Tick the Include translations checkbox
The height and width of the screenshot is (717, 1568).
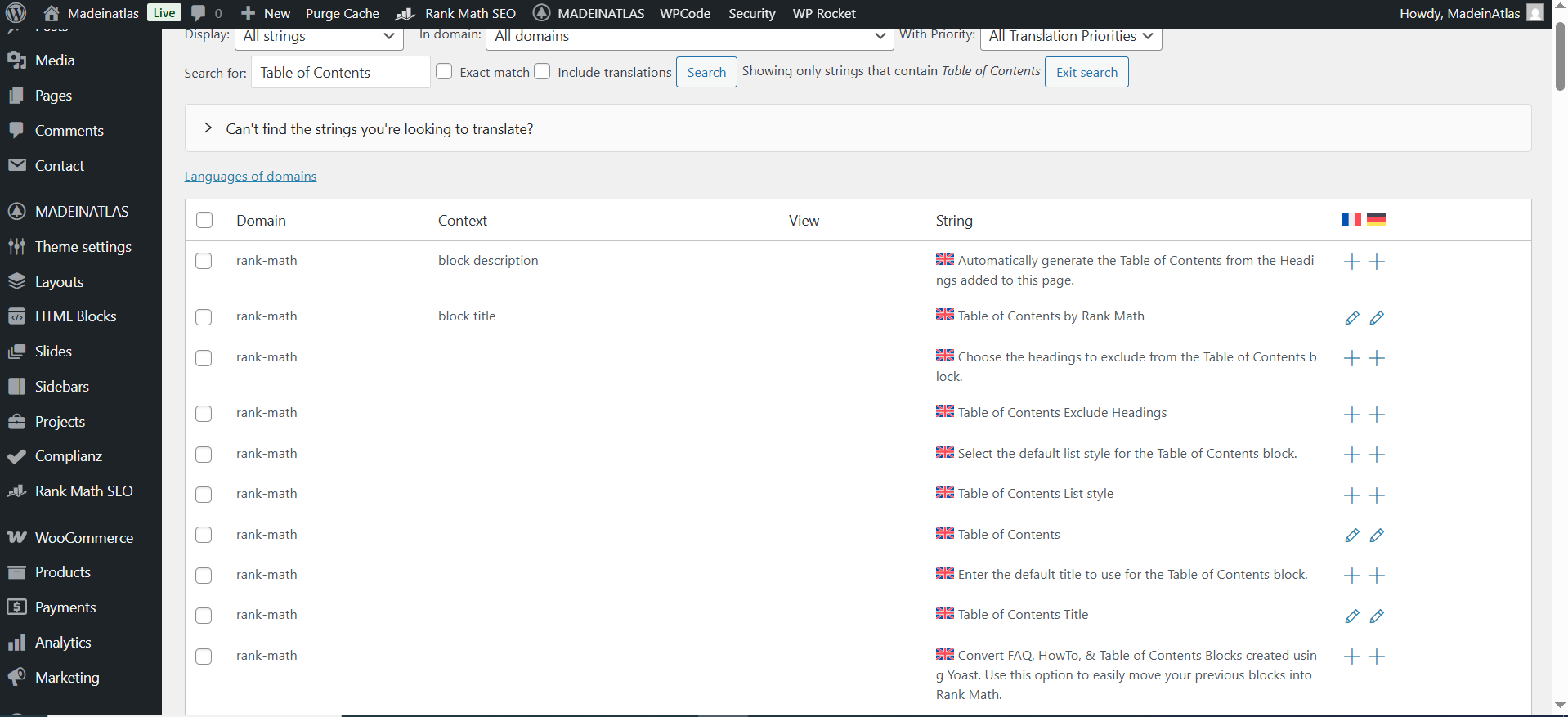pyautogui.click(x=542, y=71)
